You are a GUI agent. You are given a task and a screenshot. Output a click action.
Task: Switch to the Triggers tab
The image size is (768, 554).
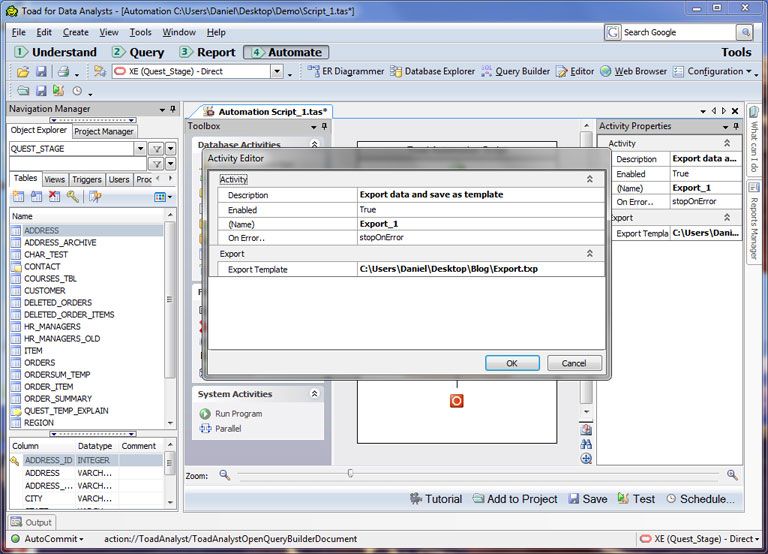coord(87,179)
